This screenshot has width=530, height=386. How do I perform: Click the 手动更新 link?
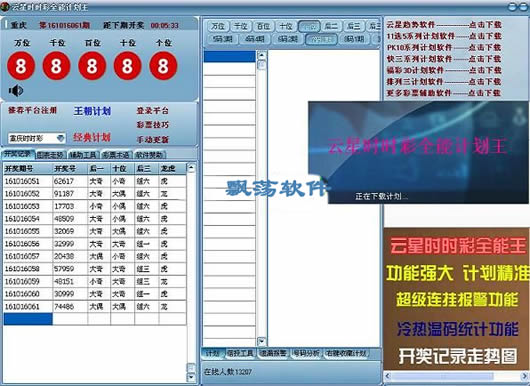coord(152,139)
